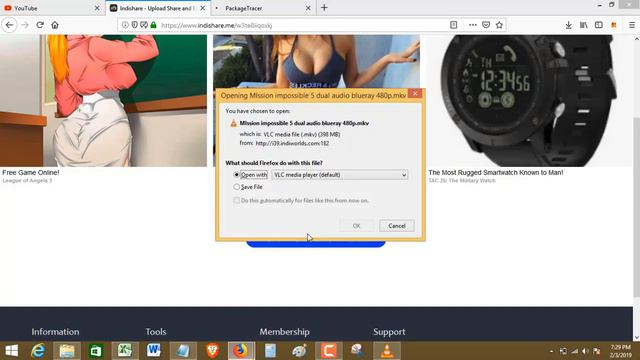
Task: Click OK in the download dialog
Action: click(356, 226)
